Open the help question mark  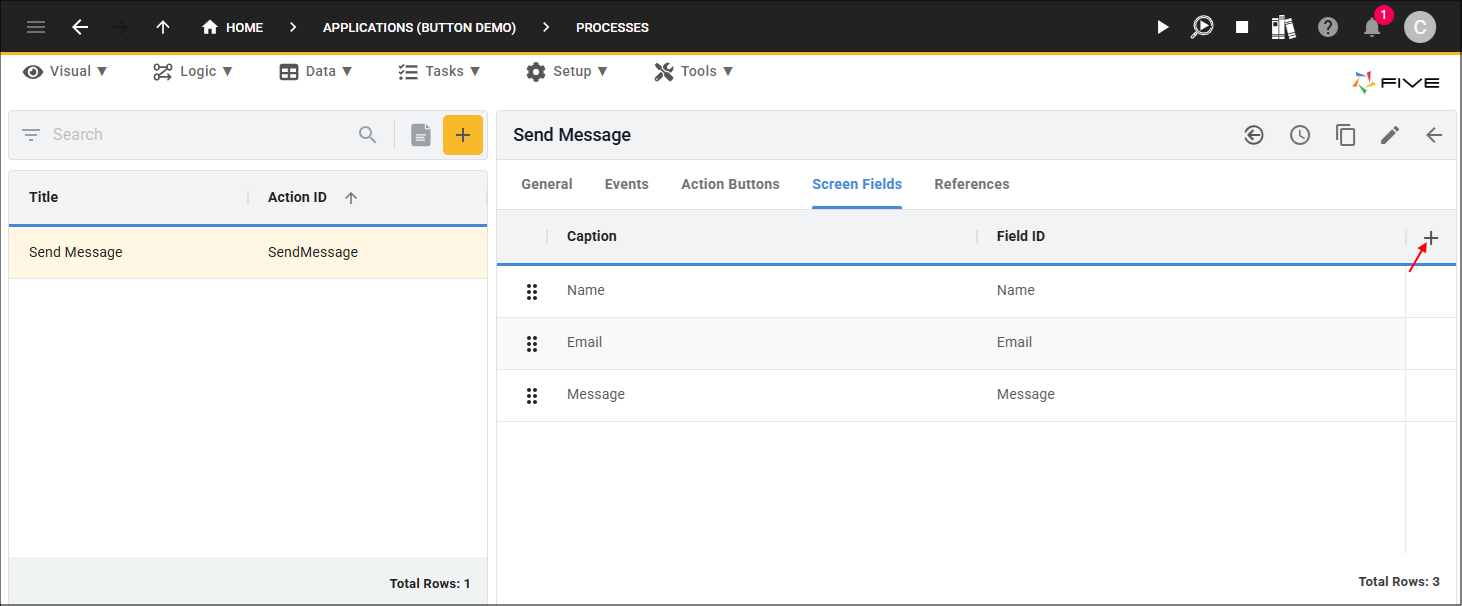[x=1328, y=27]
